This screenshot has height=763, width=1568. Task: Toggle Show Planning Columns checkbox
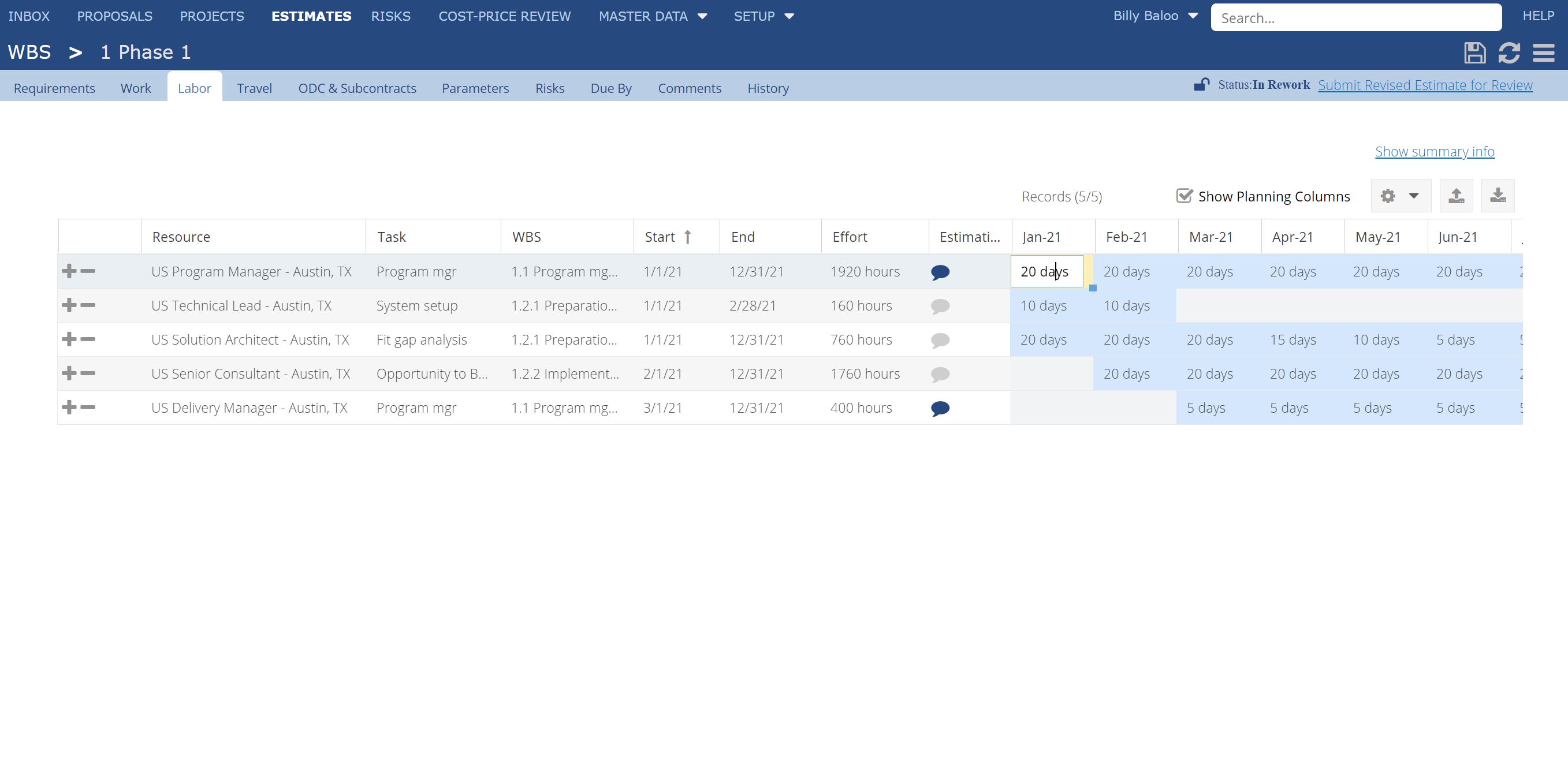pyautogui.click(x=1184, y=196)
